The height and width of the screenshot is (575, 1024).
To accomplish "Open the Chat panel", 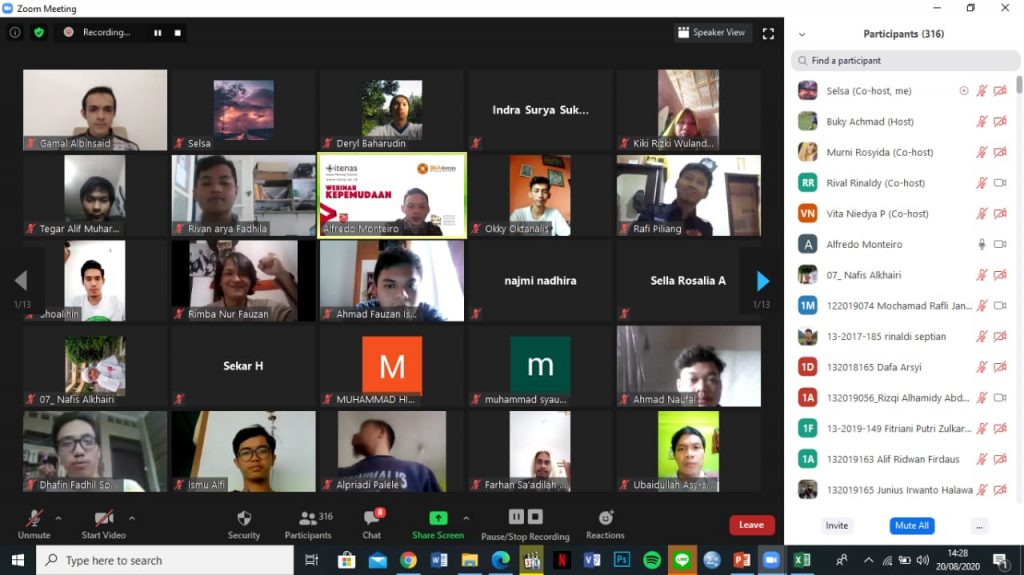I will click(x=372, y=525).
